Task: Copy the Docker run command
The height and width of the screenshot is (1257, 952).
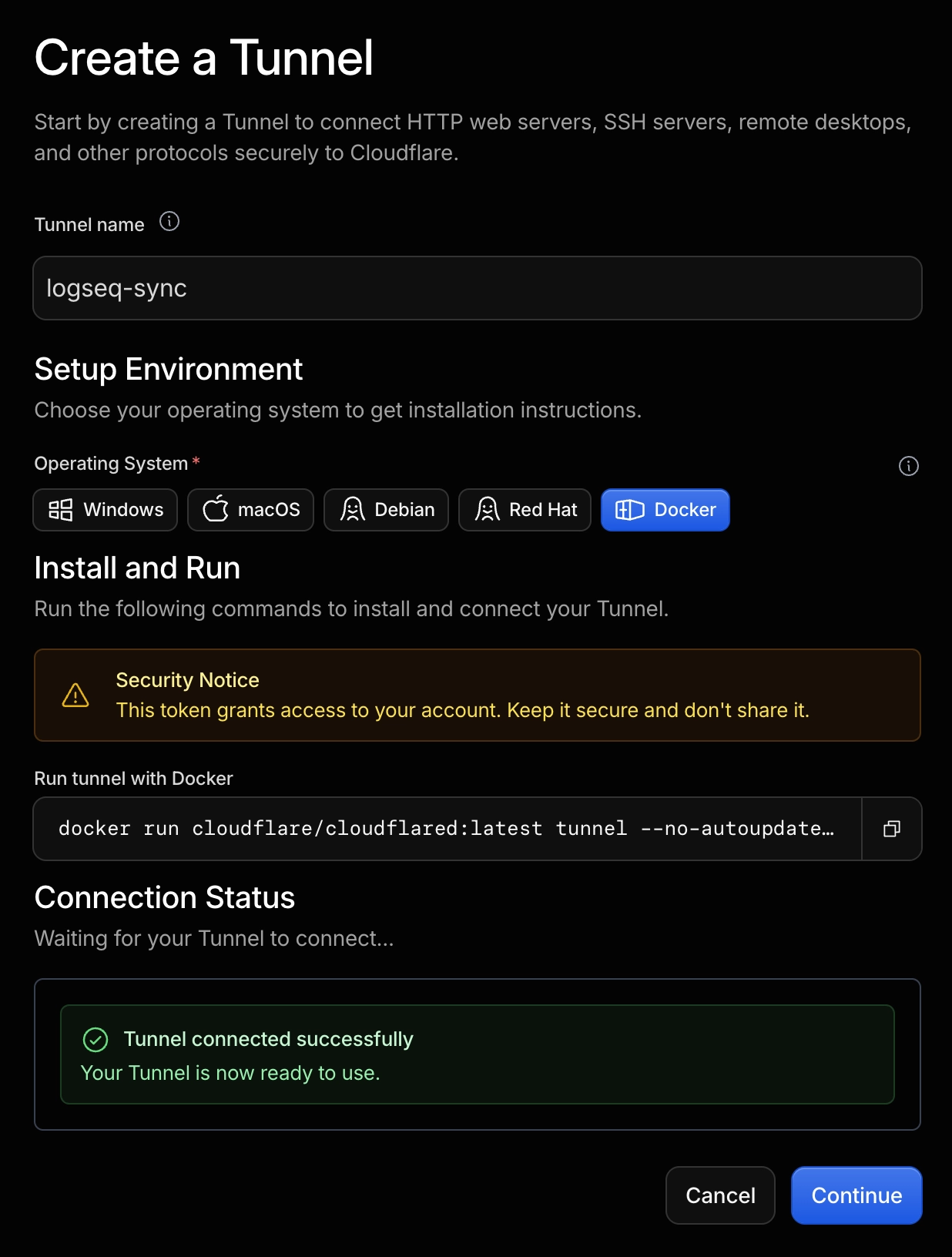Action: pyautogui.click(x=892, y=829)
